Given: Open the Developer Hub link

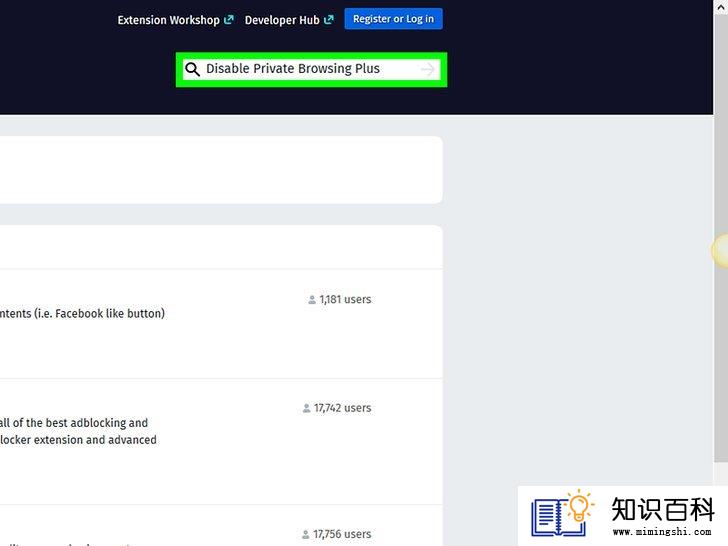Looking at the screenshot, I should (289, 20).
